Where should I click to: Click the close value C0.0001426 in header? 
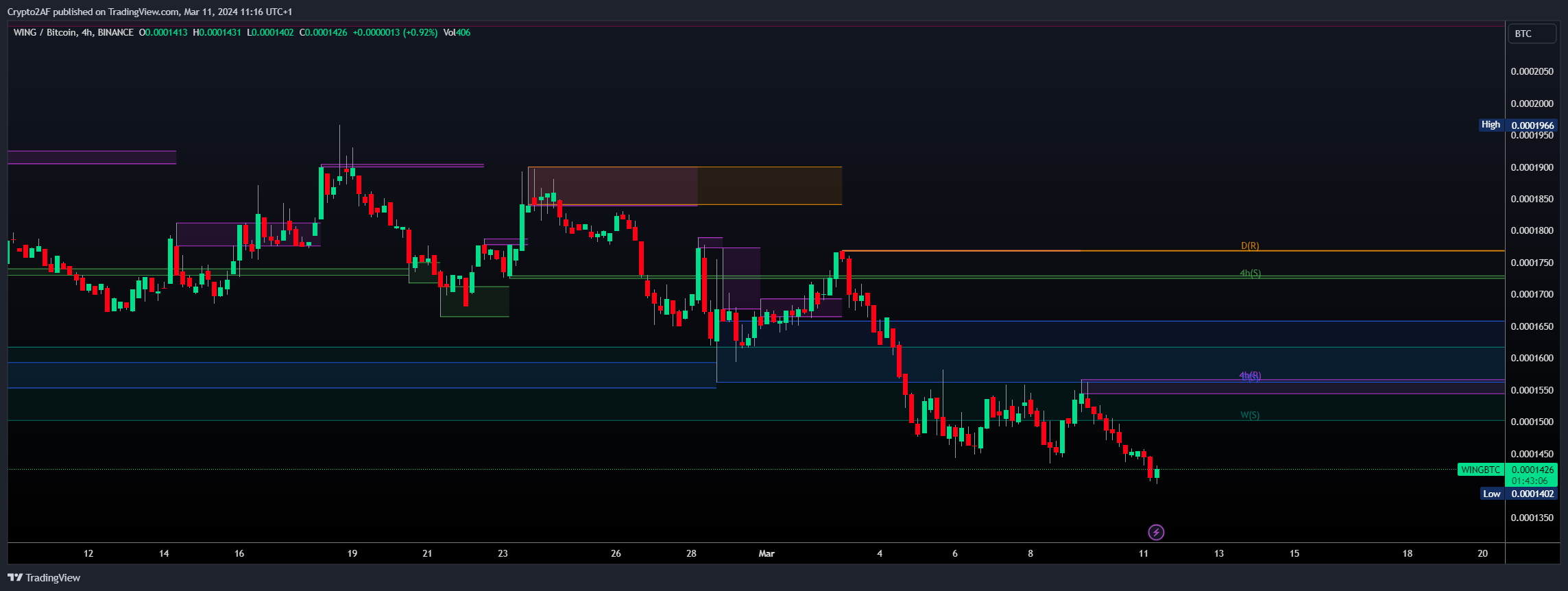323,32
